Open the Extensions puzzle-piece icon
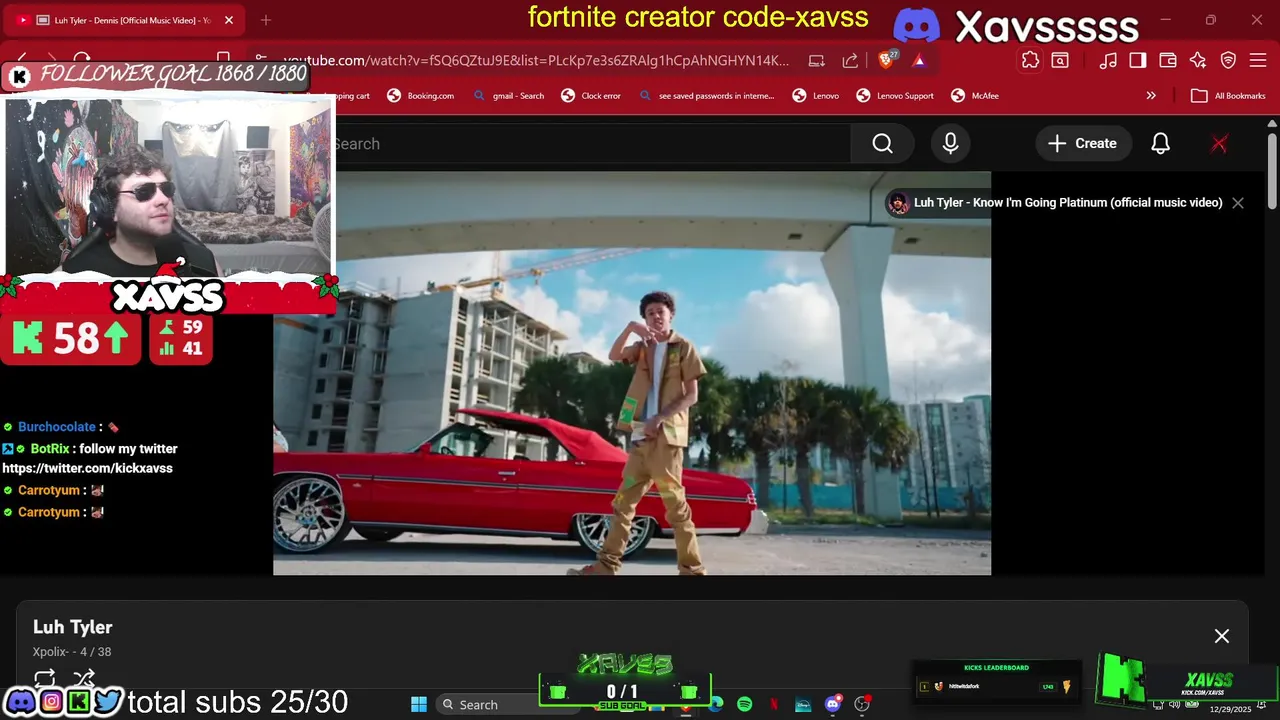This screenshot has height=720, width=1280. (1030, 60)
